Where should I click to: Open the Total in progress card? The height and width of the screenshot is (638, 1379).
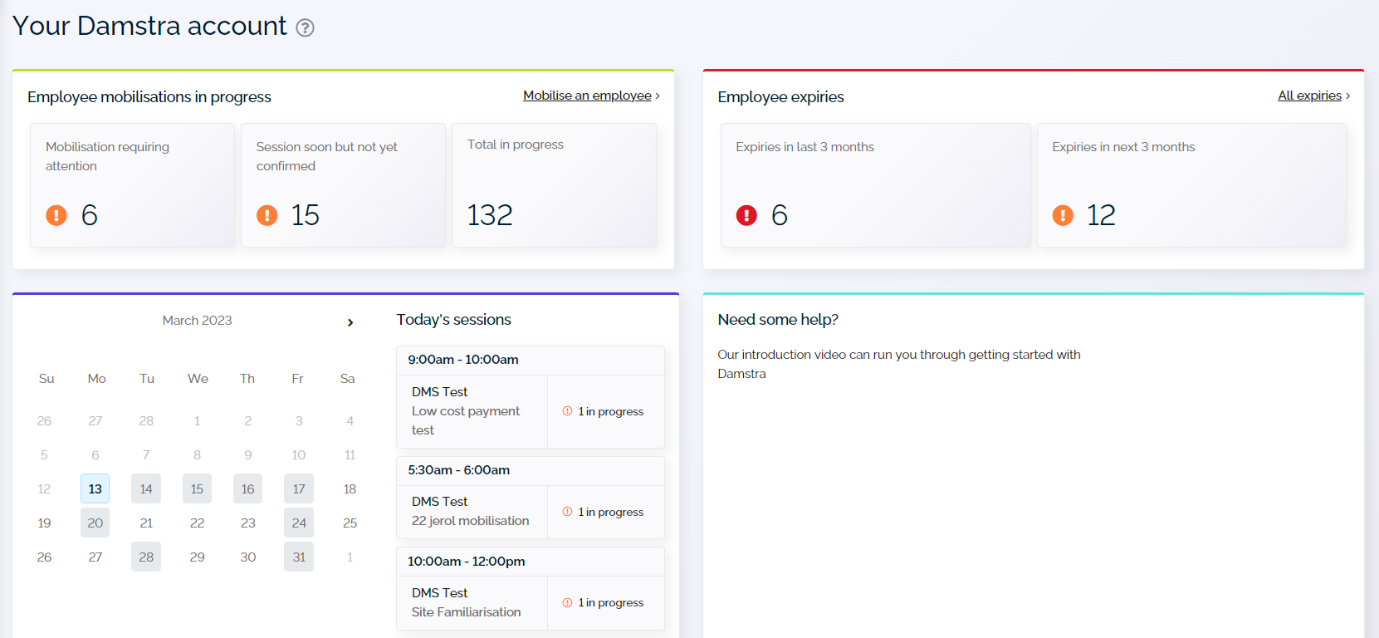(x=554, y=185)
